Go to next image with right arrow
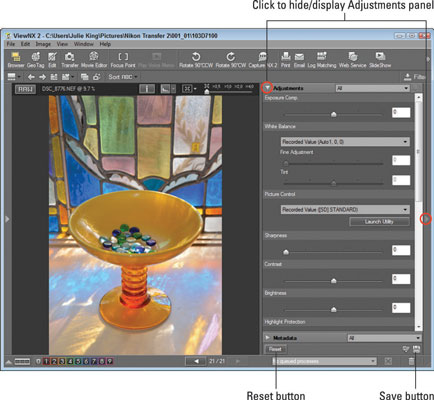This screenshot has height=400, width=434. point(42,77)
